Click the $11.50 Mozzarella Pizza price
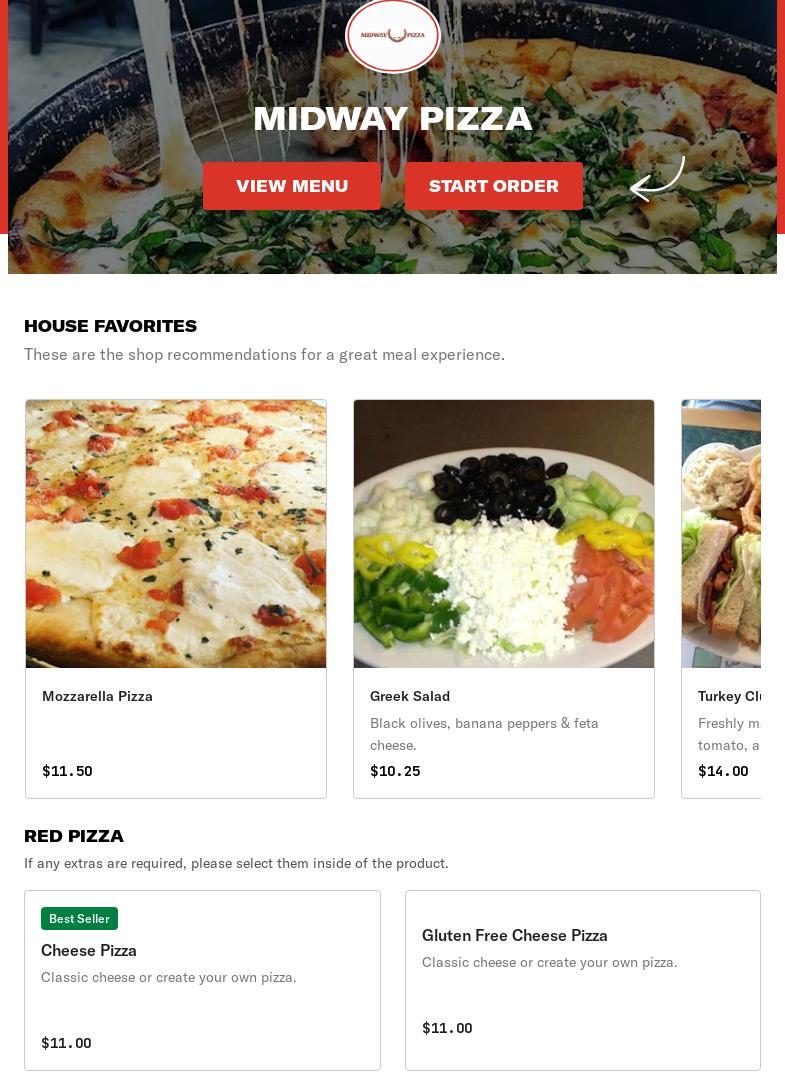 [x=67, y=771]
